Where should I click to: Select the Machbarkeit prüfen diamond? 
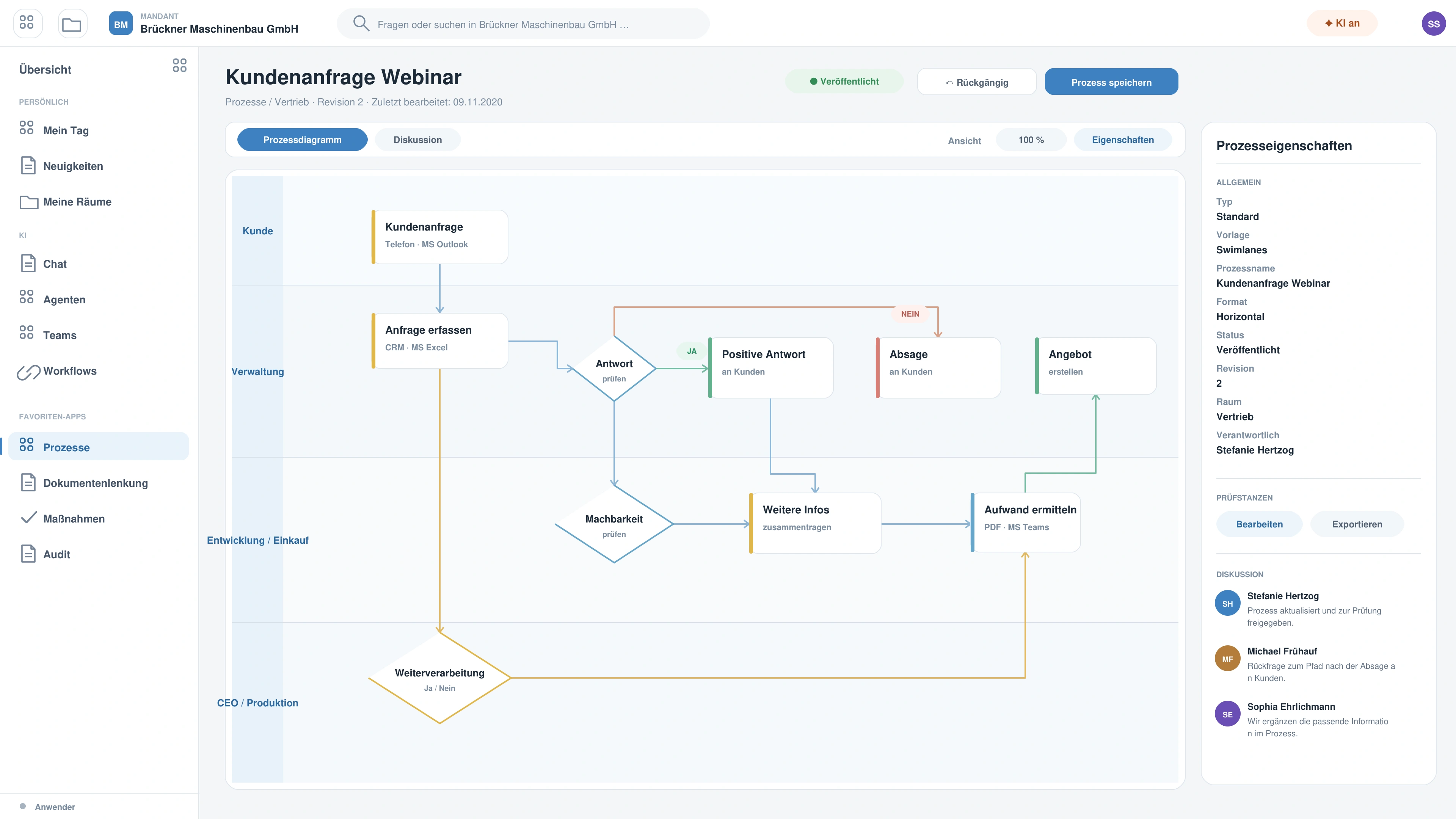coord(614,524)
